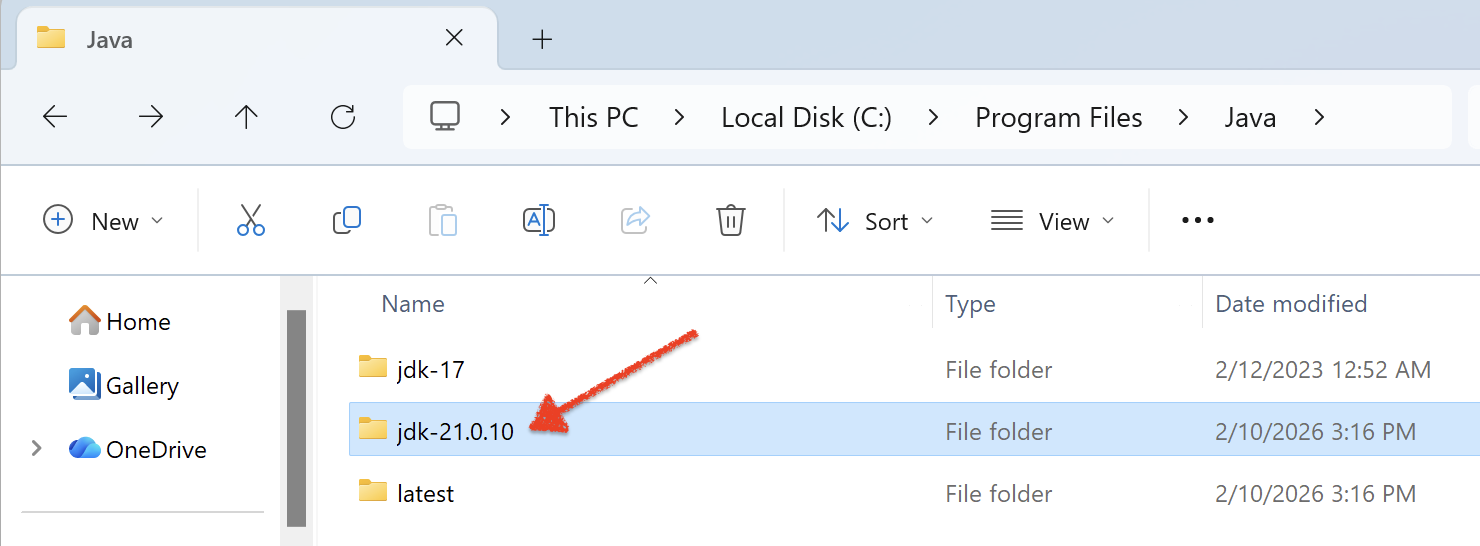Open Gallery in the navigation pane
Screen dimensions: 1480x546
pyautogui.click(x=142, y=385)
